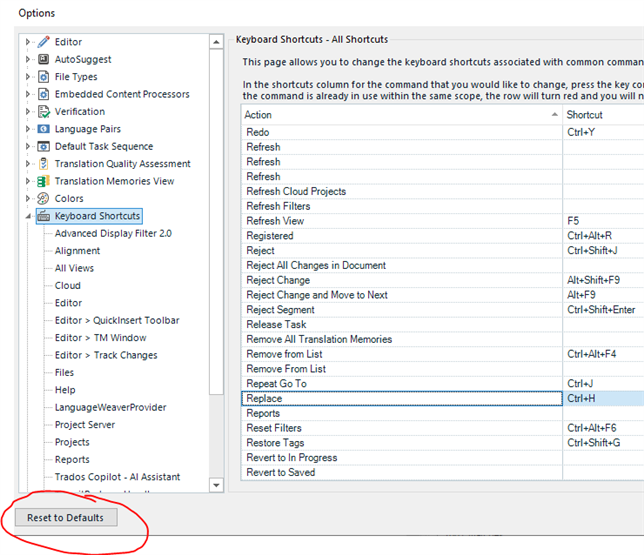Collapse the Keyboard Shortcuts node
644x555 pixels.
(28, 216)
